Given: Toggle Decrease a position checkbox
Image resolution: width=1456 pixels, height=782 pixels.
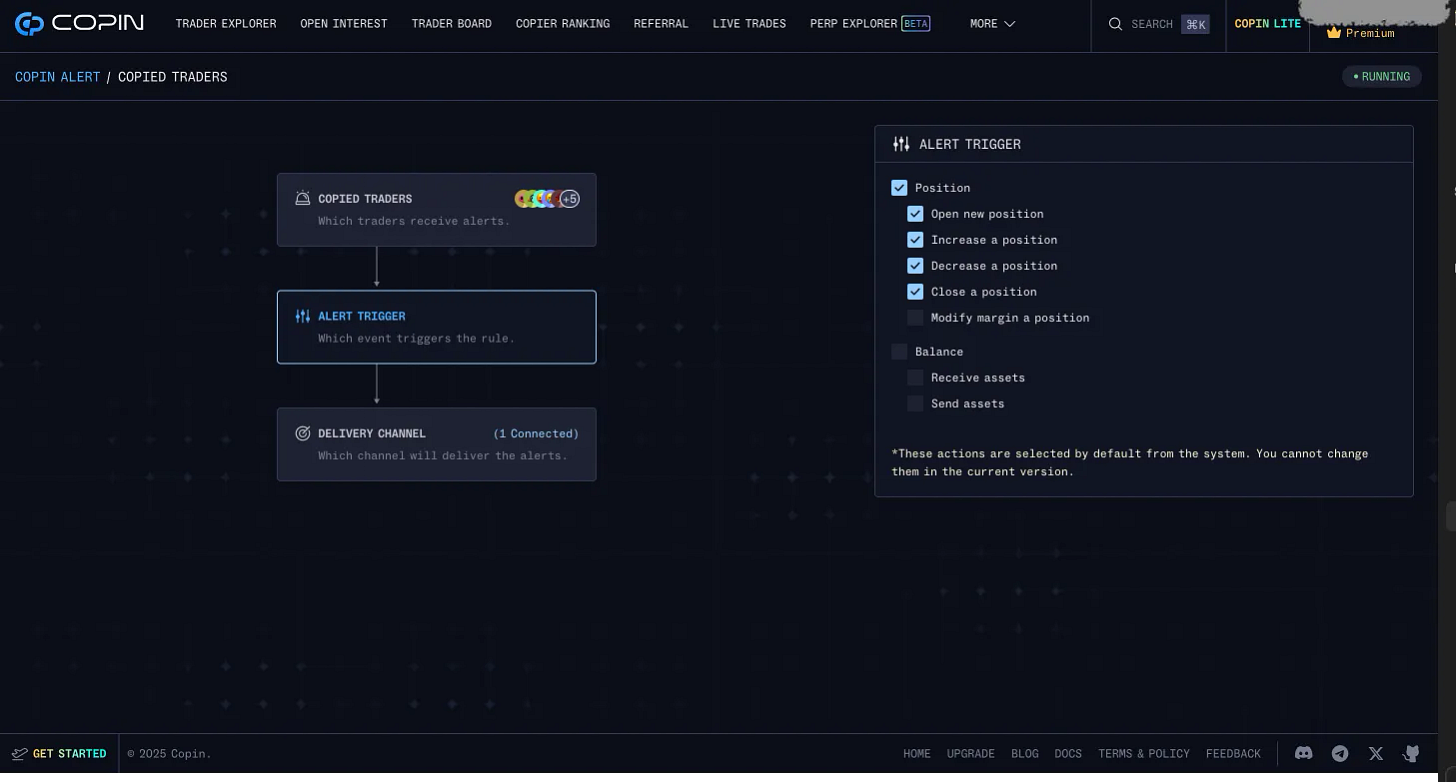Looking at the screenshot, I should point(915,266).
